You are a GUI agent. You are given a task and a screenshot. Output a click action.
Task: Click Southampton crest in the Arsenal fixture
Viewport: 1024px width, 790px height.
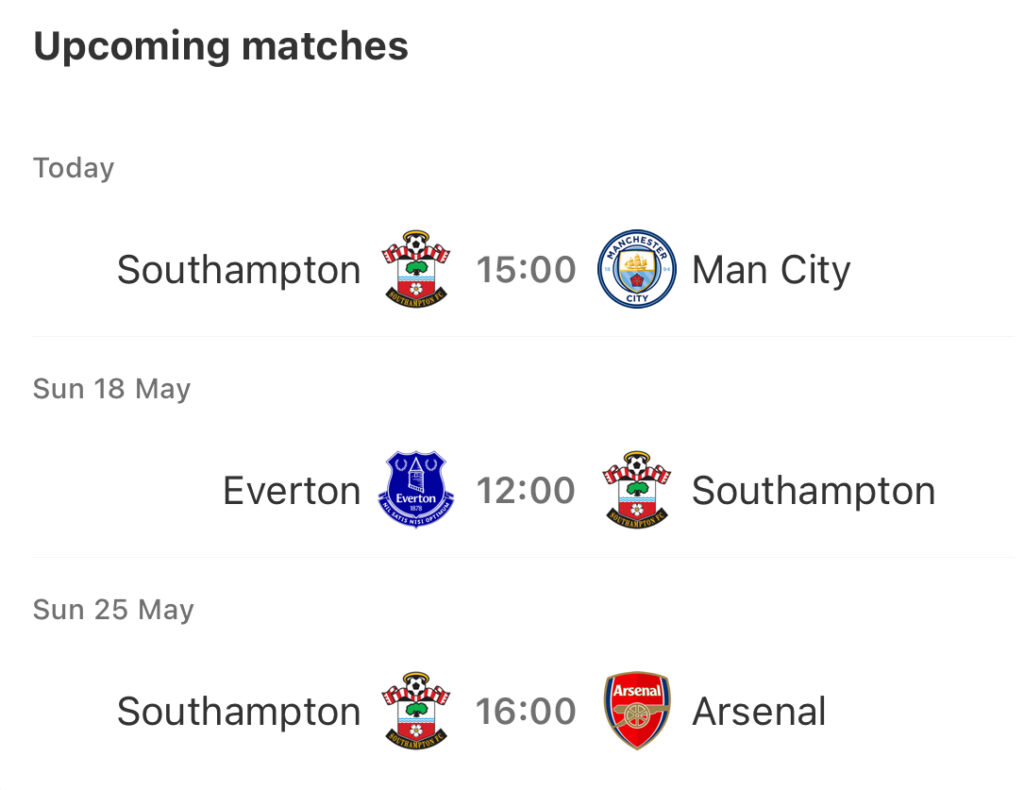[x=416, y=710]
